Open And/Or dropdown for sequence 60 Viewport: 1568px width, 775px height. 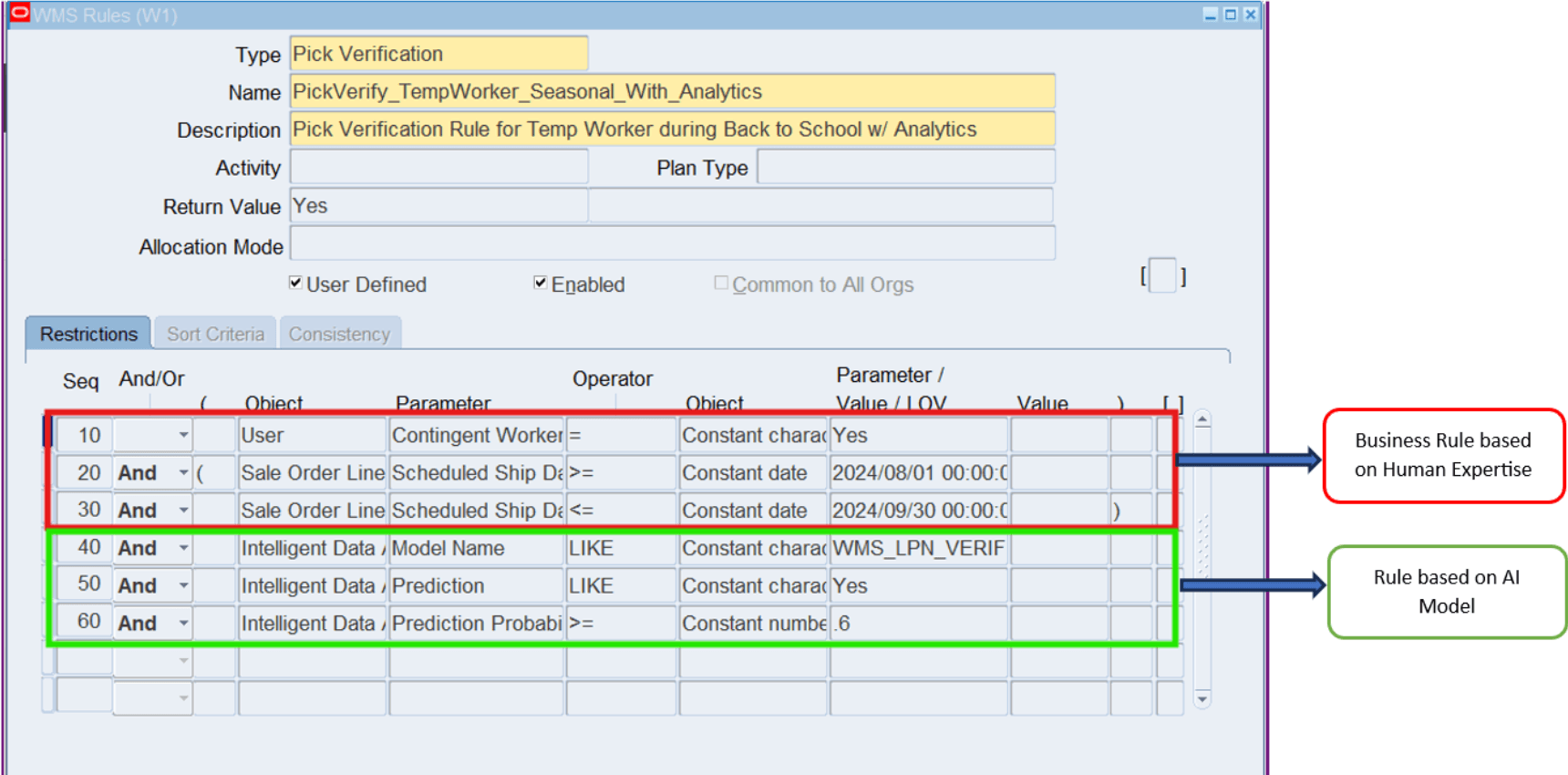[x=183, y=623]
